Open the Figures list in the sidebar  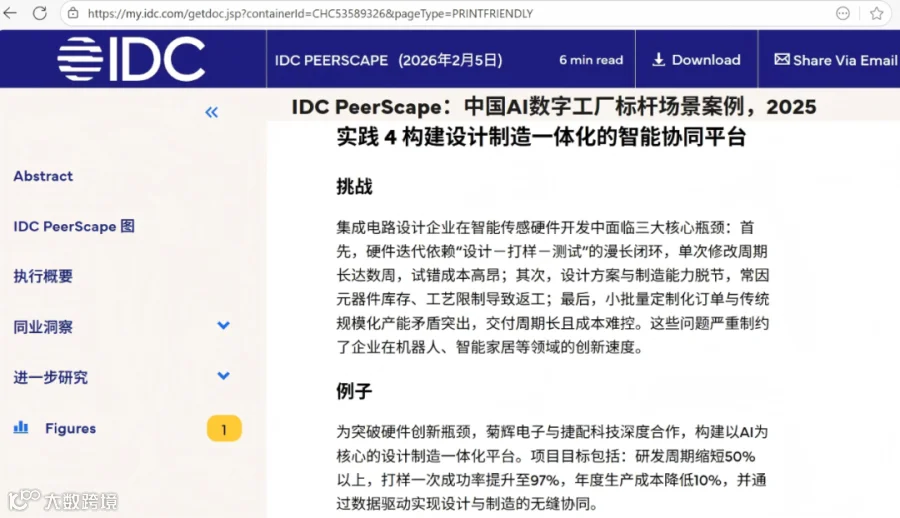pos(70,428)
